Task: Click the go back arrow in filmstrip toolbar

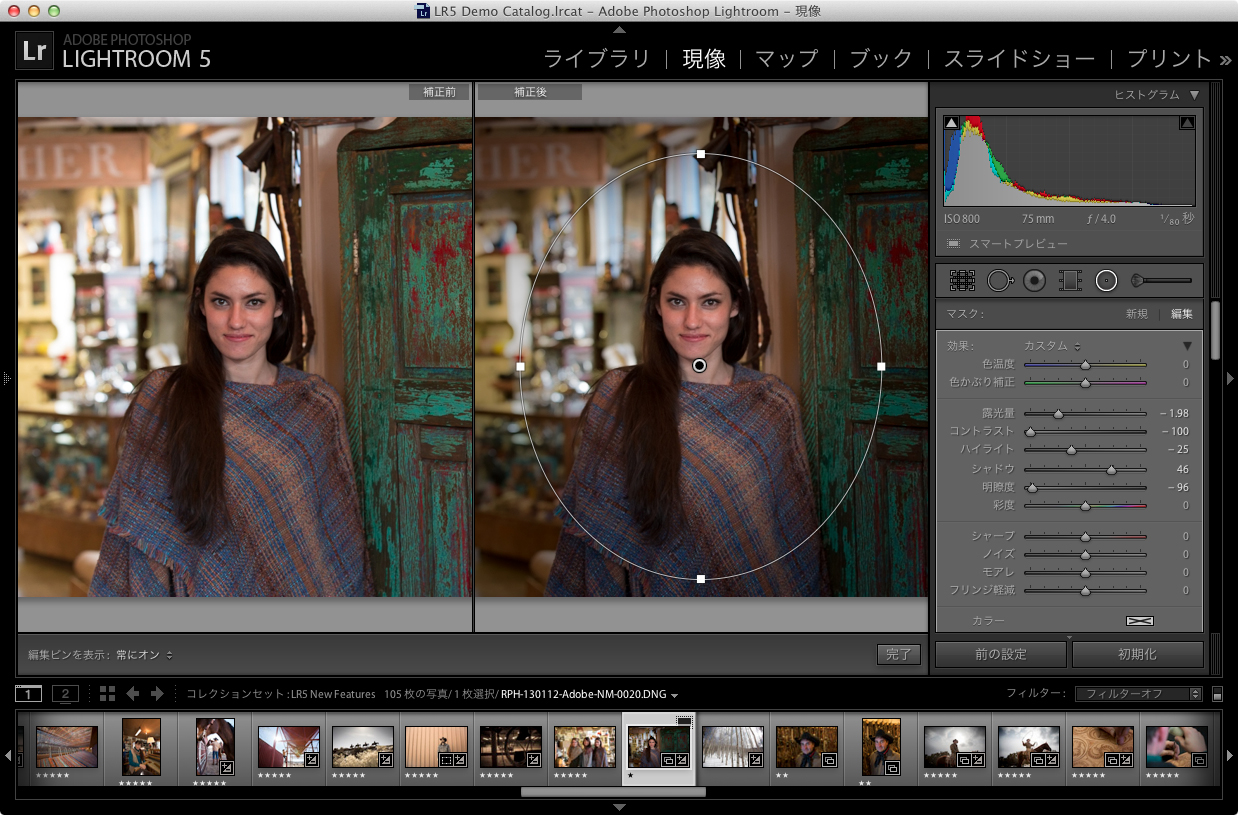Action: point(133,694)
